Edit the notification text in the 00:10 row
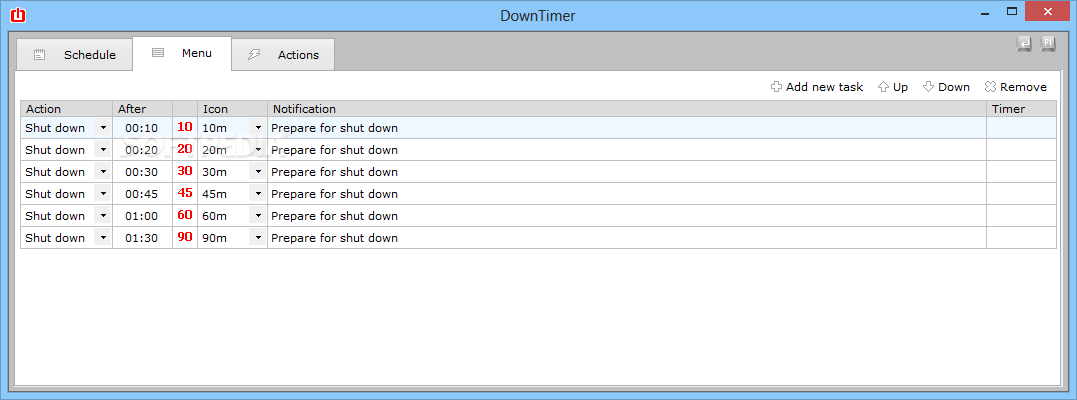 (627, 128)
